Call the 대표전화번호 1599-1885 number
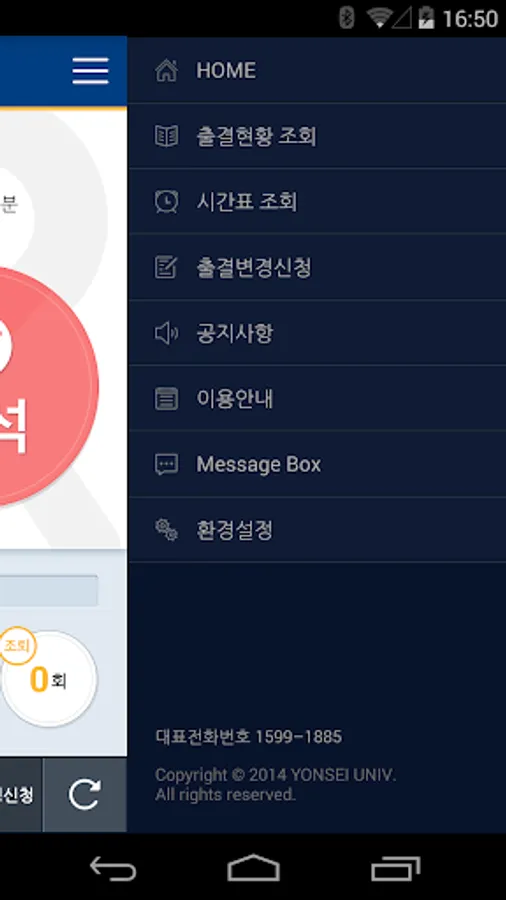Image resolution: width=506 pixels, height=900 pixels. (248, 737)
